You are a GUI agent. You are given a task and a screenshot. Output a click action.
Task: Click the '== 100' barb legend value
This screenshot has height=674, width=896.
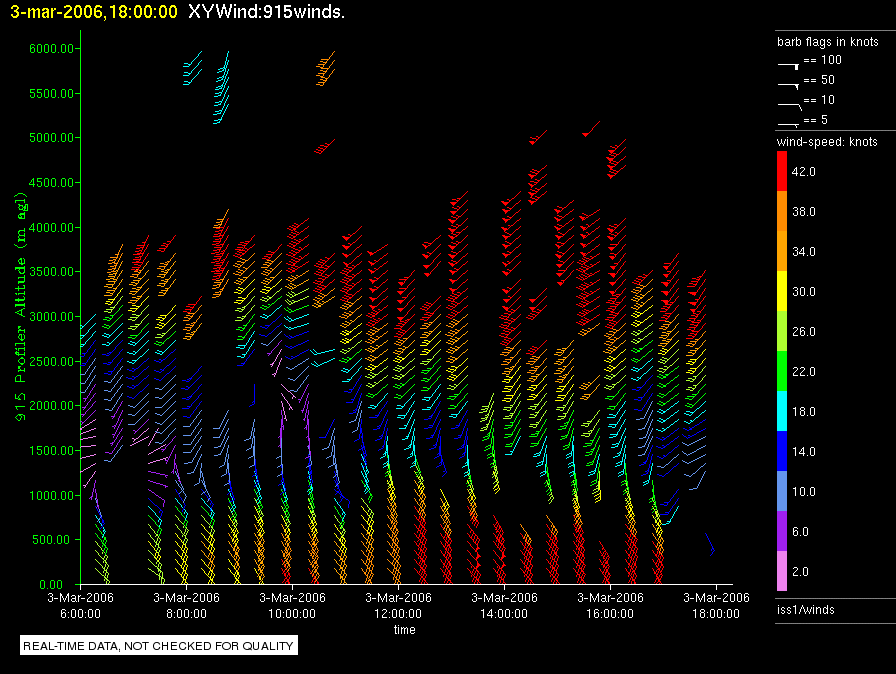coord(823,60)
